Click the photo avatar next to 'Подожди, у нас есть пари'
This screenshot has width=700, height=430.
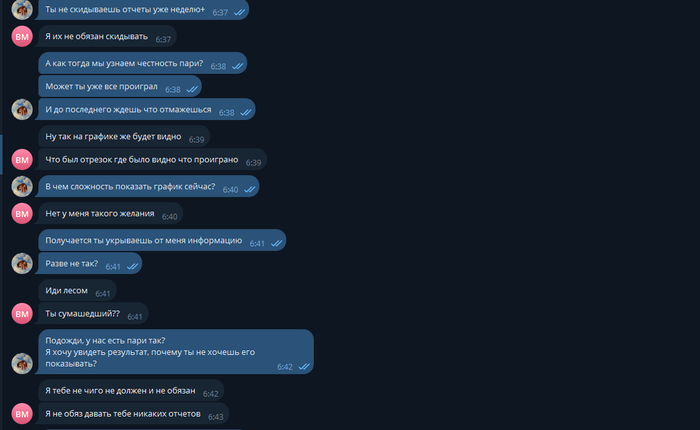[x=22, y=363]
